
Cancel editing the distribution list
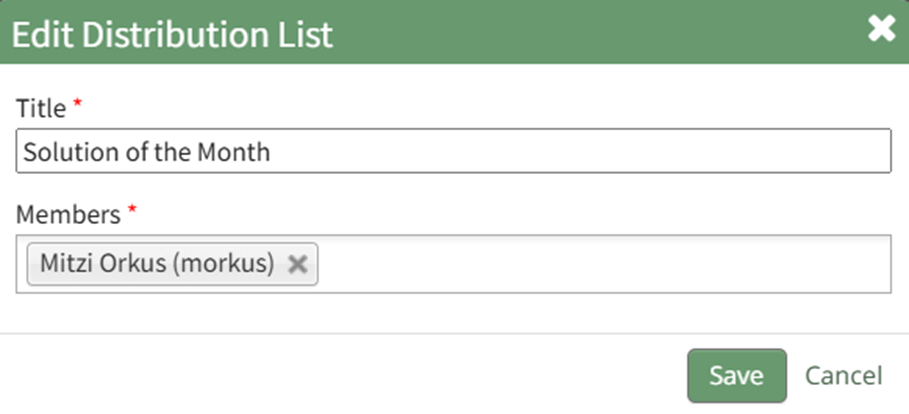click(843, 376)
